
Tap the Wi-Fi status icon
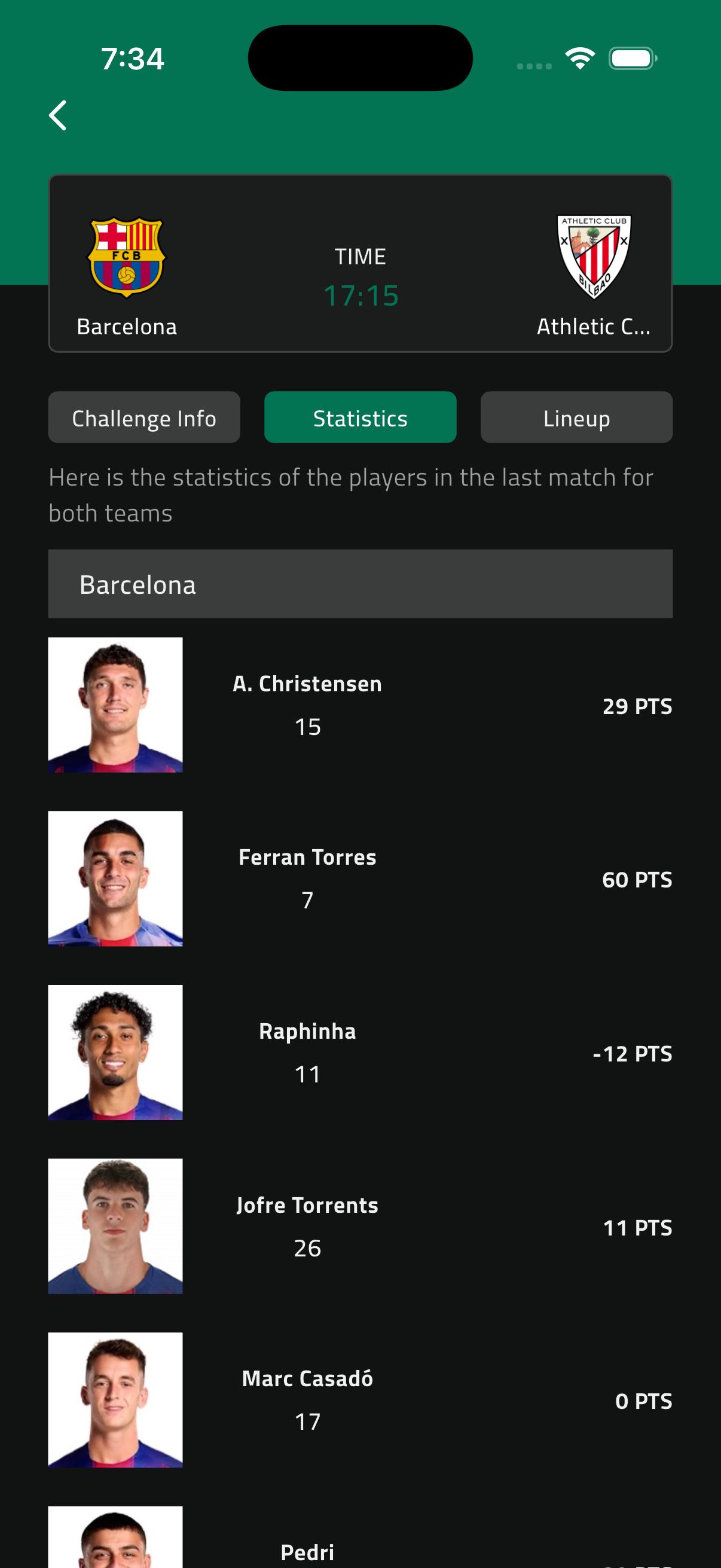[580, 59]
